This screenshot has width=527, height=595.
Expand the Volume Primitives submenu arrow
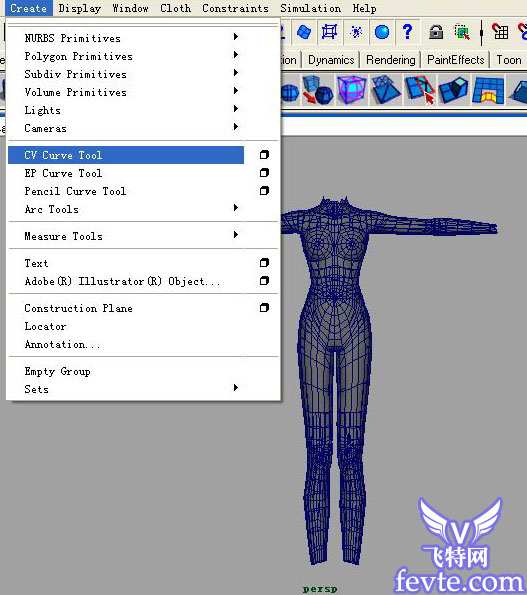(x=236, y=90)
